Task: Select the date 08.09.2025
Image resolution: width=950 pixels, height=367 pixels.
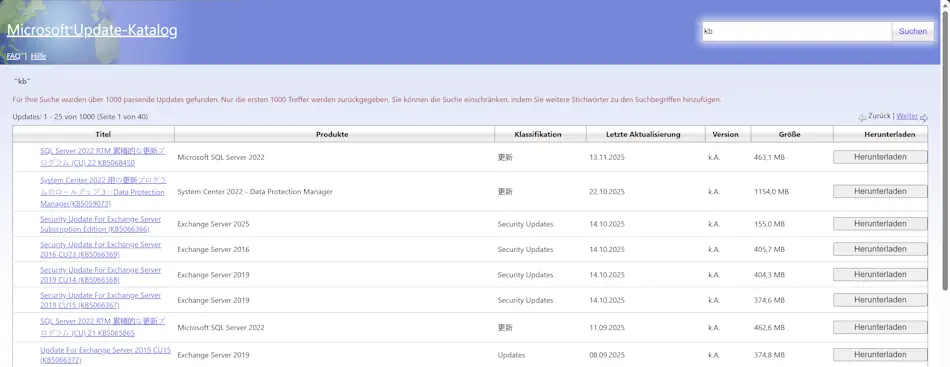Action: pyautogui.click(x=606, y=355)
